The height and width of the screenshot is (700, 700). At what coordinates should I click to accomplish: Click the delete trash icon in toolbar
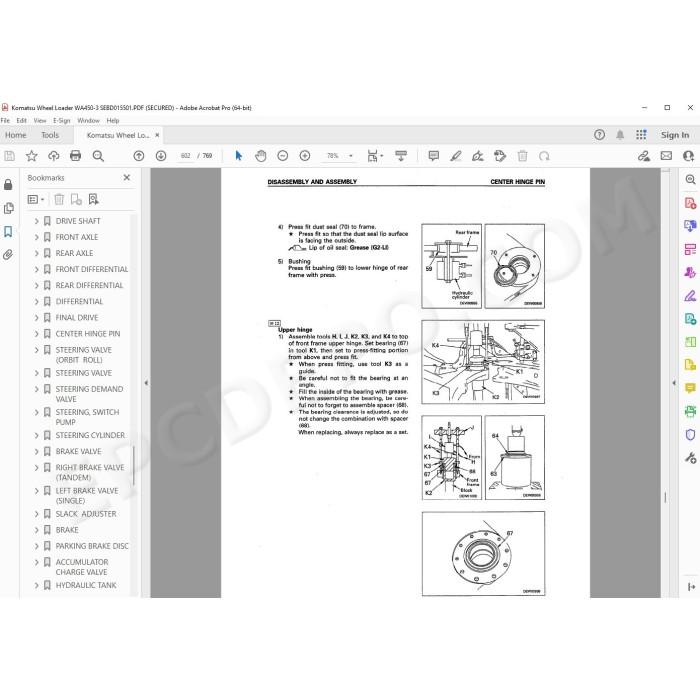pyautogui.click(x=522, y=156)
